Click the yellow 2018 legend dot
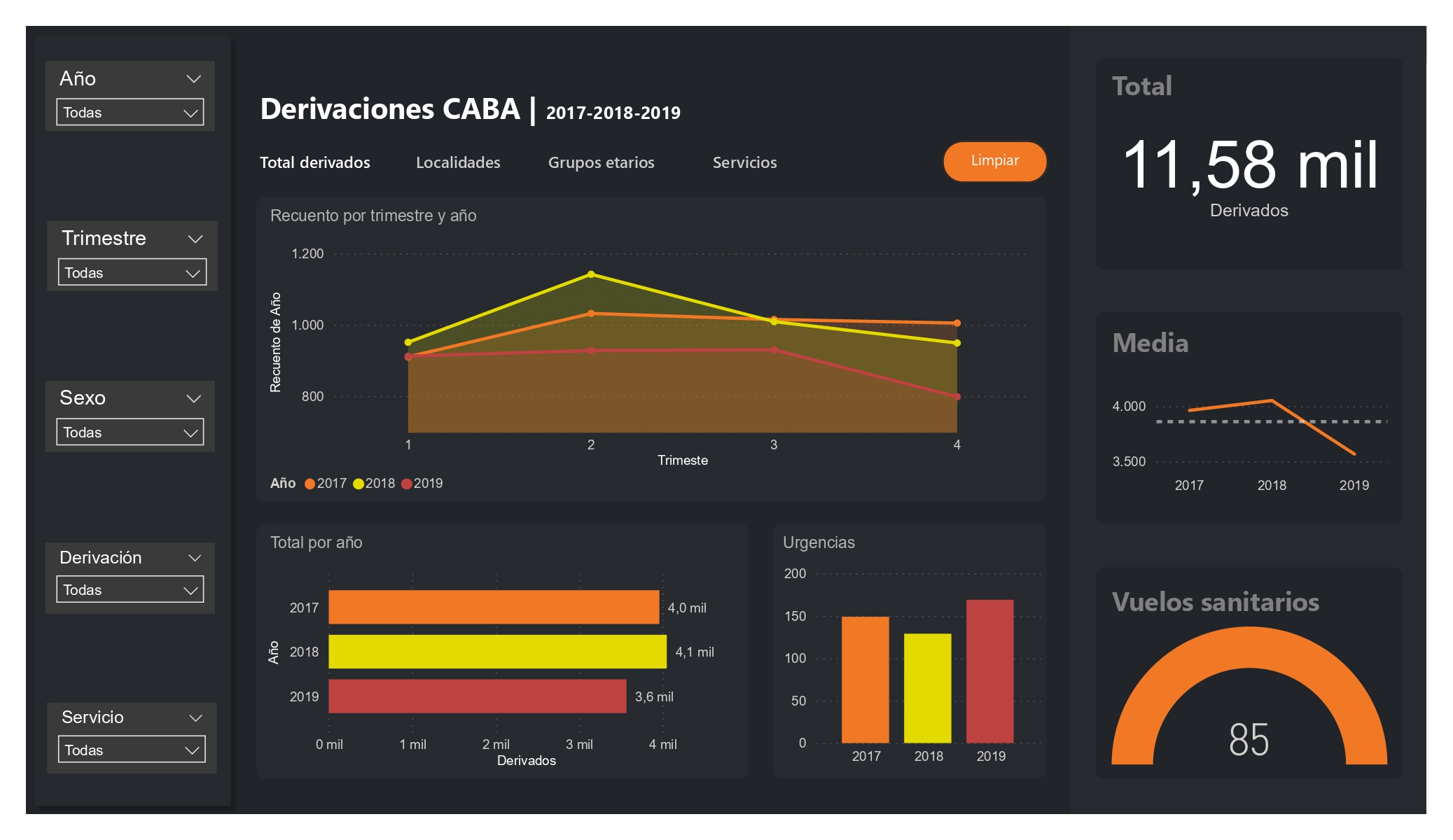 click(x=359, y=483)
